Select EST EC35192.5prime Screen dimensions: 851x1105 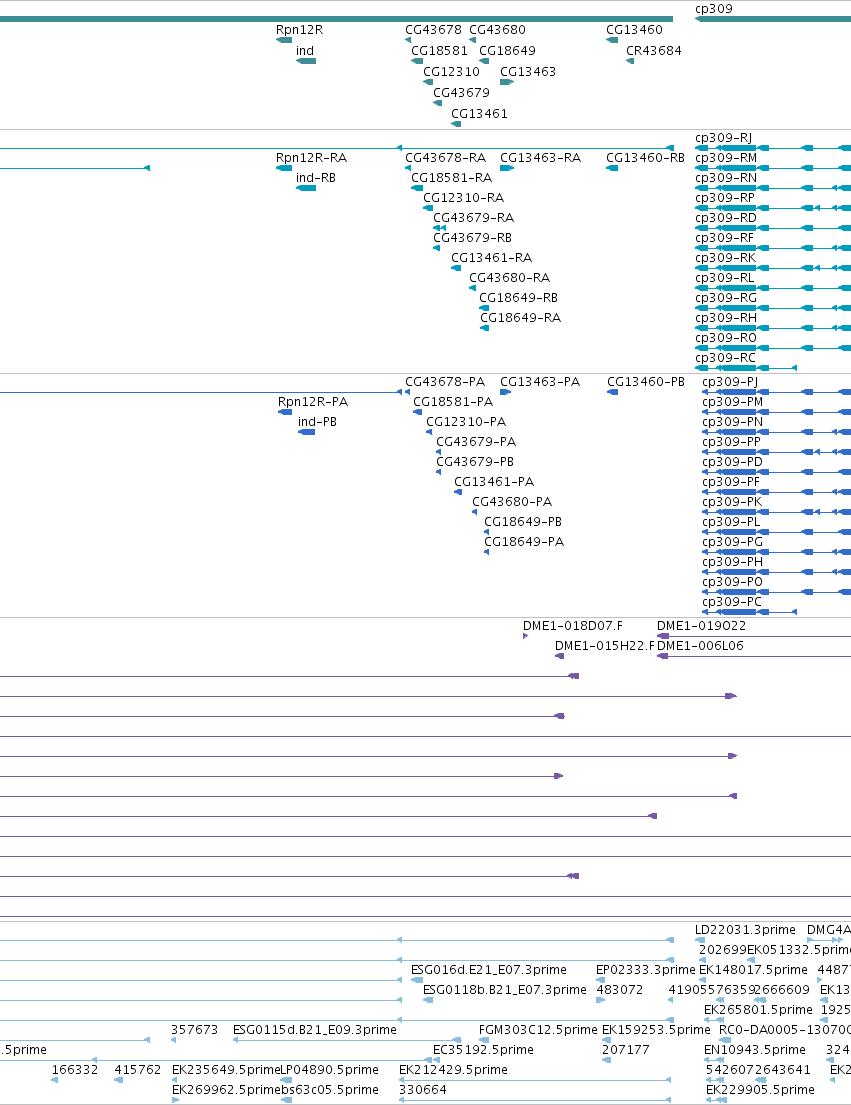(x=483, y=1050)
